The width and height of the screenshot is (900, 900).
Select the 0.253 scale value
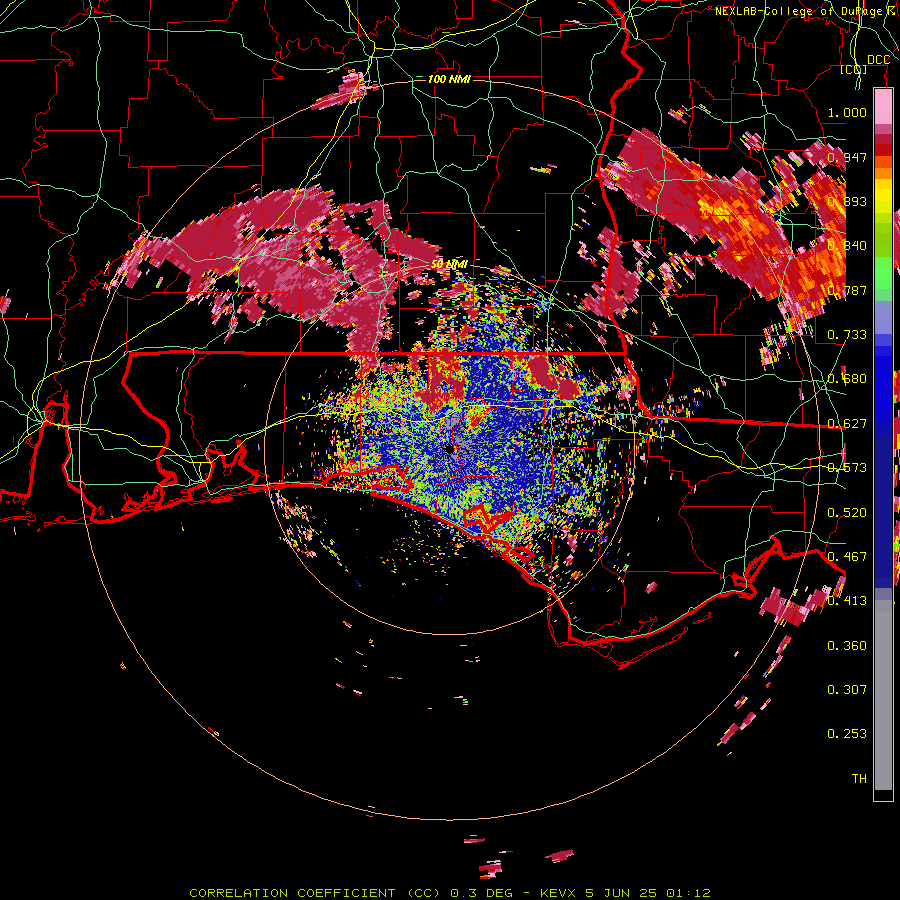pos(847,734)
